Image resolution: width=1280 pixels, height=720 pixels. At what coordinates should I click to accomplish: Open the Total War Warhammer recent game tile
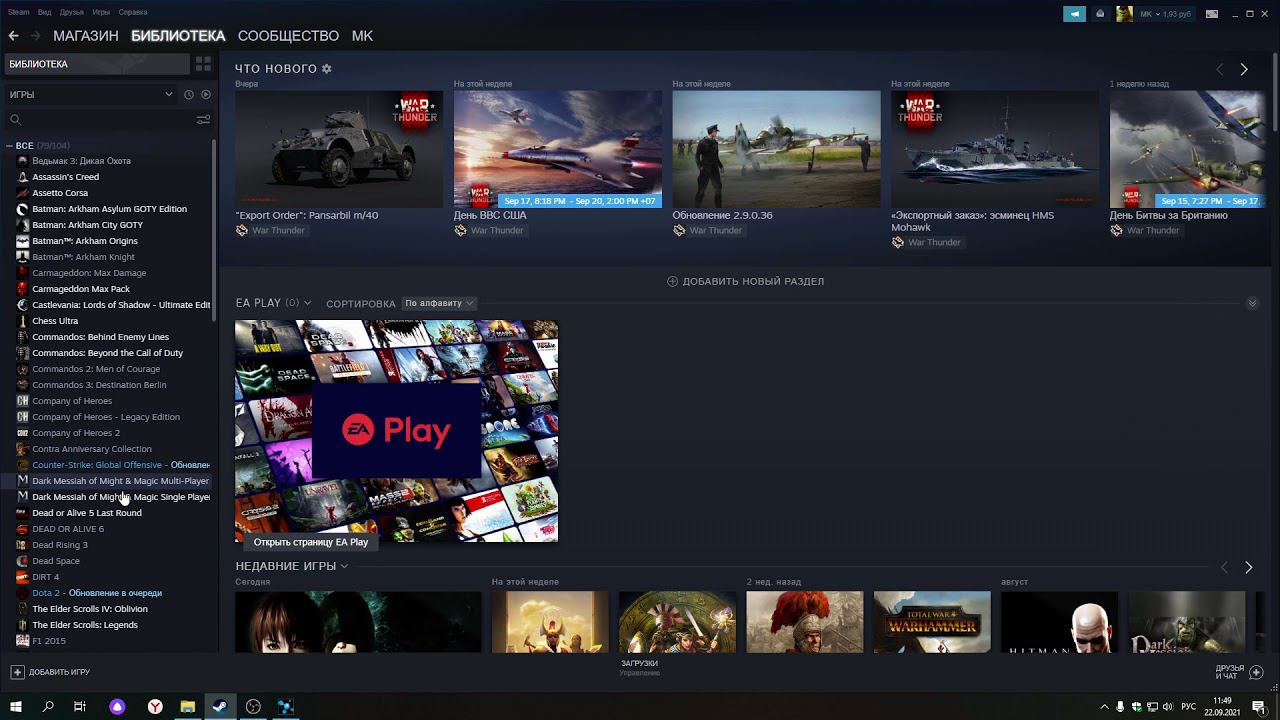pos(932,622)
